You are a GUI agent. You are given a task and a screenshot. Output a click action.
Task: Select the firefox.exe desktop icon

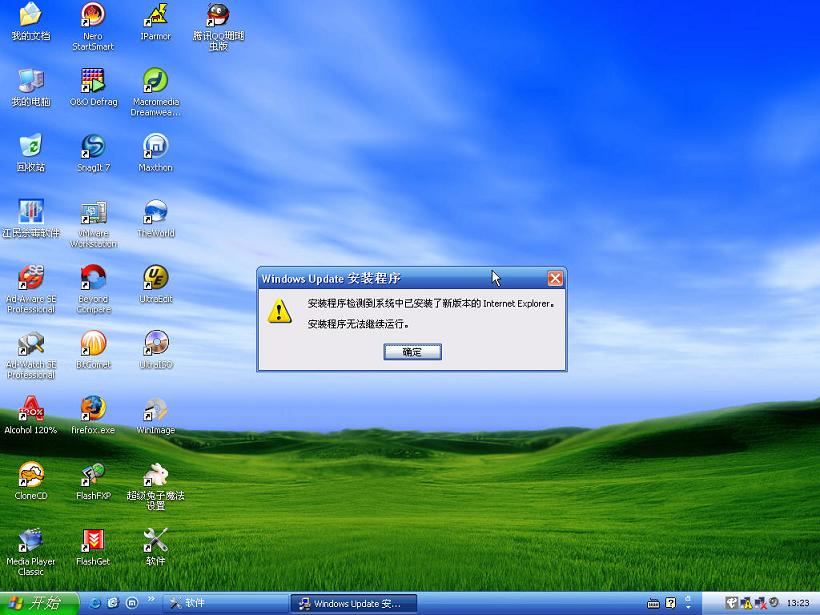tap(93, 416)
